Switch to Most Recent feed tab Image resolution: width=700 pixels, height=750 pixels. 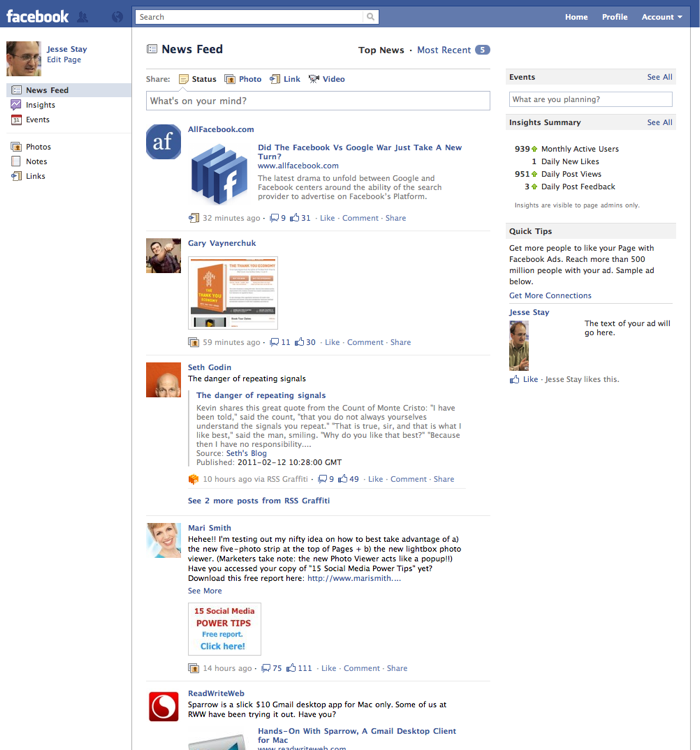coord(444,50)
